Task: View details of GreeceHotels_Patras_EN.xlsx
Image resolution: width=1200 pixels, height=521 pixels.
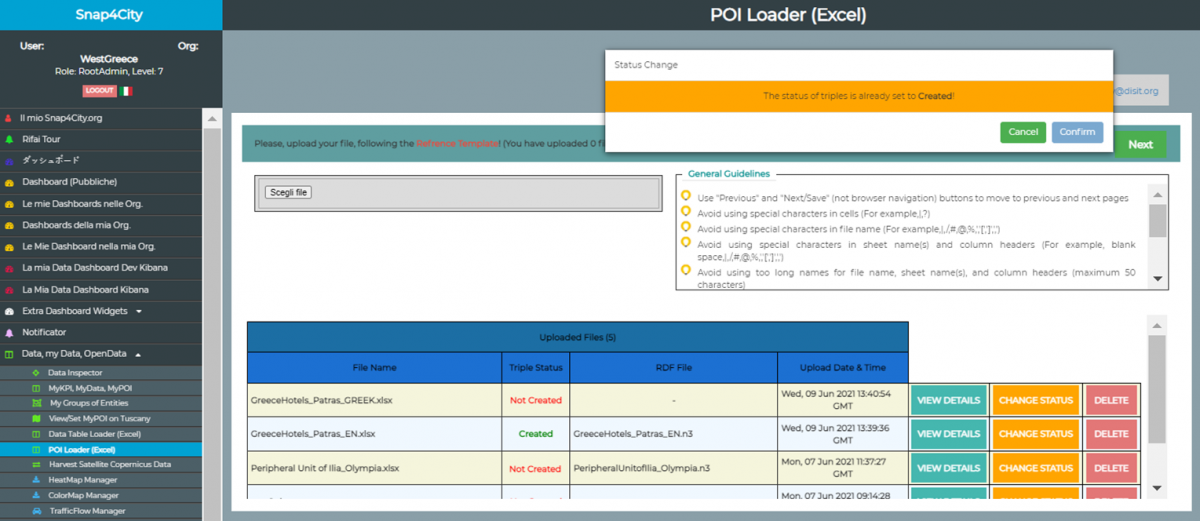Action: 948,434
